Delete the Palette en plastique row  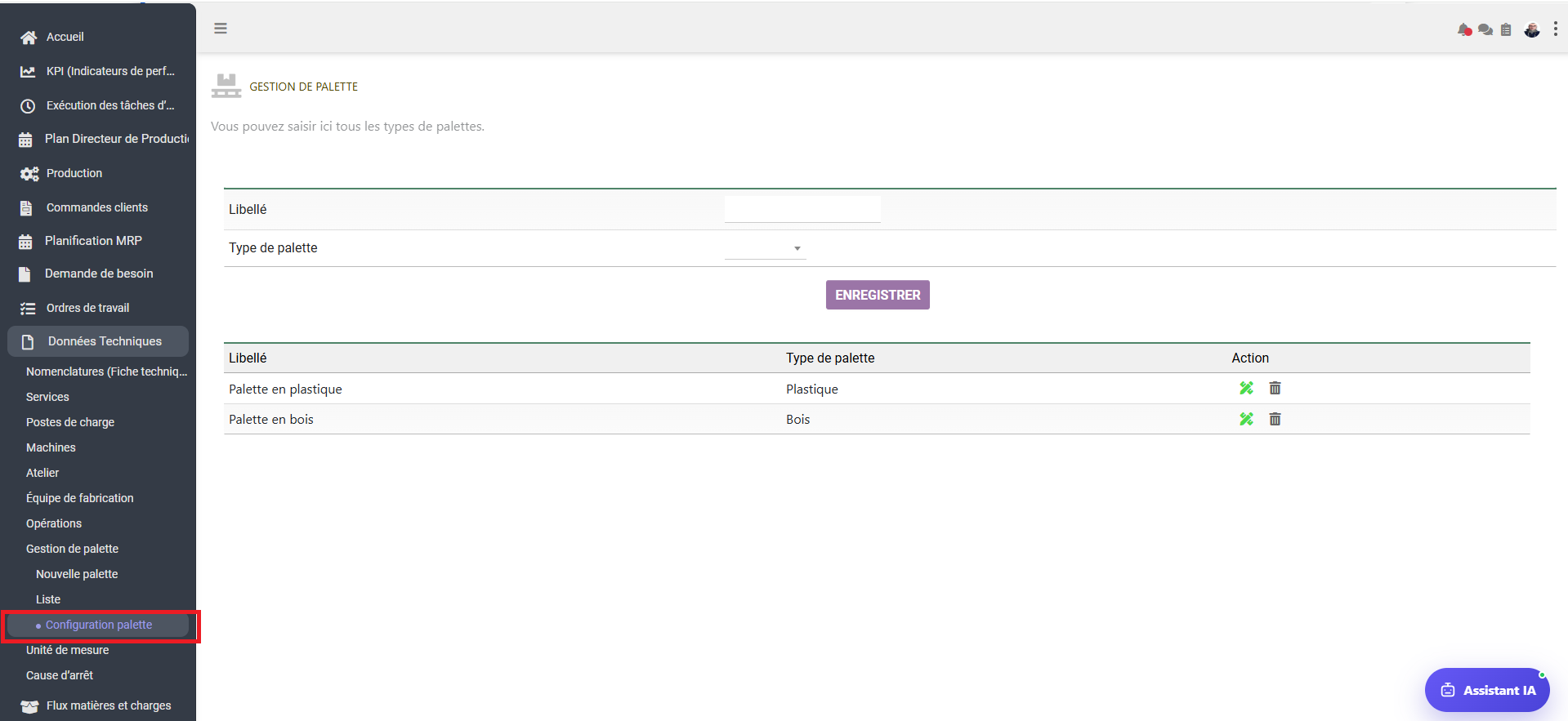[1275, 389]
